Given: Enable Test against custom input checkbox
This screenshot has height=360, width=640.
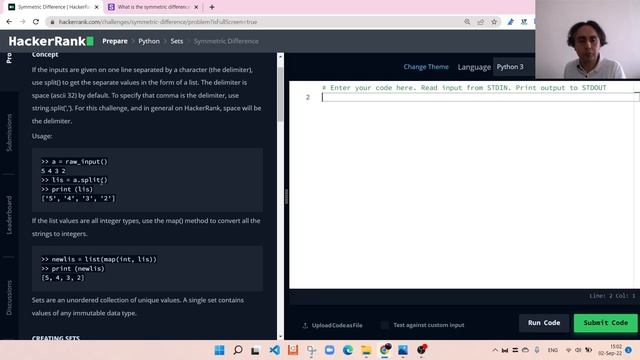Looking at the screenshot, I should pos(384,325).
